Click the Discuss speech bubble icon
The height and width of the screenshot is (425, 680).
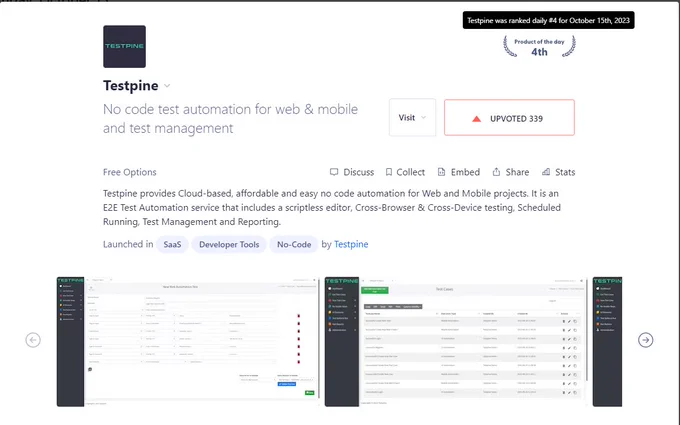(x=334, y=172)
